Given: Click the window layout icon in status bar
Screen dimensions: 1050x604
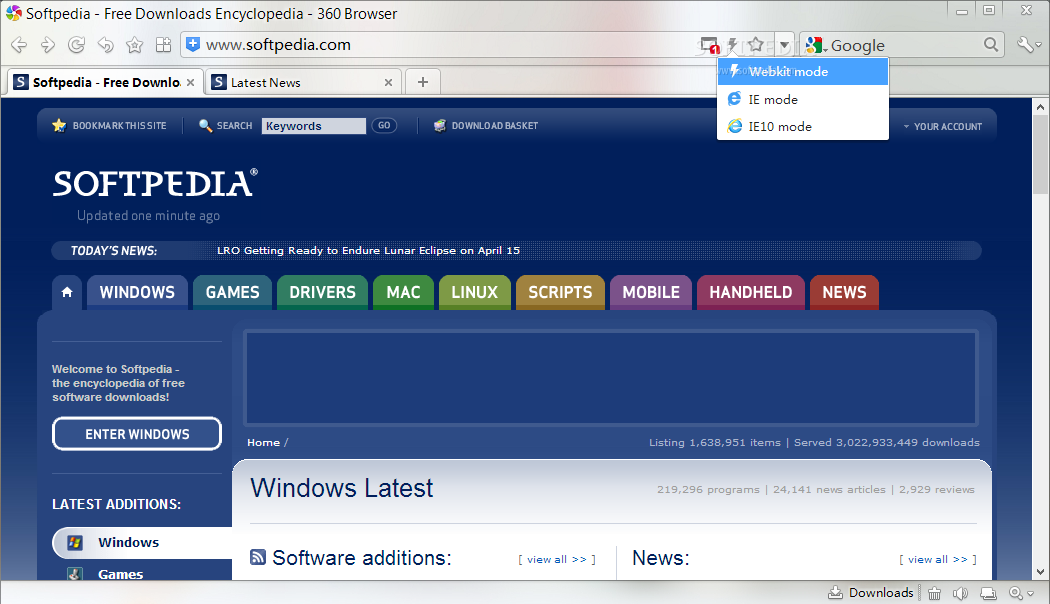Looking at the screenshot, I should click(988, 593).
